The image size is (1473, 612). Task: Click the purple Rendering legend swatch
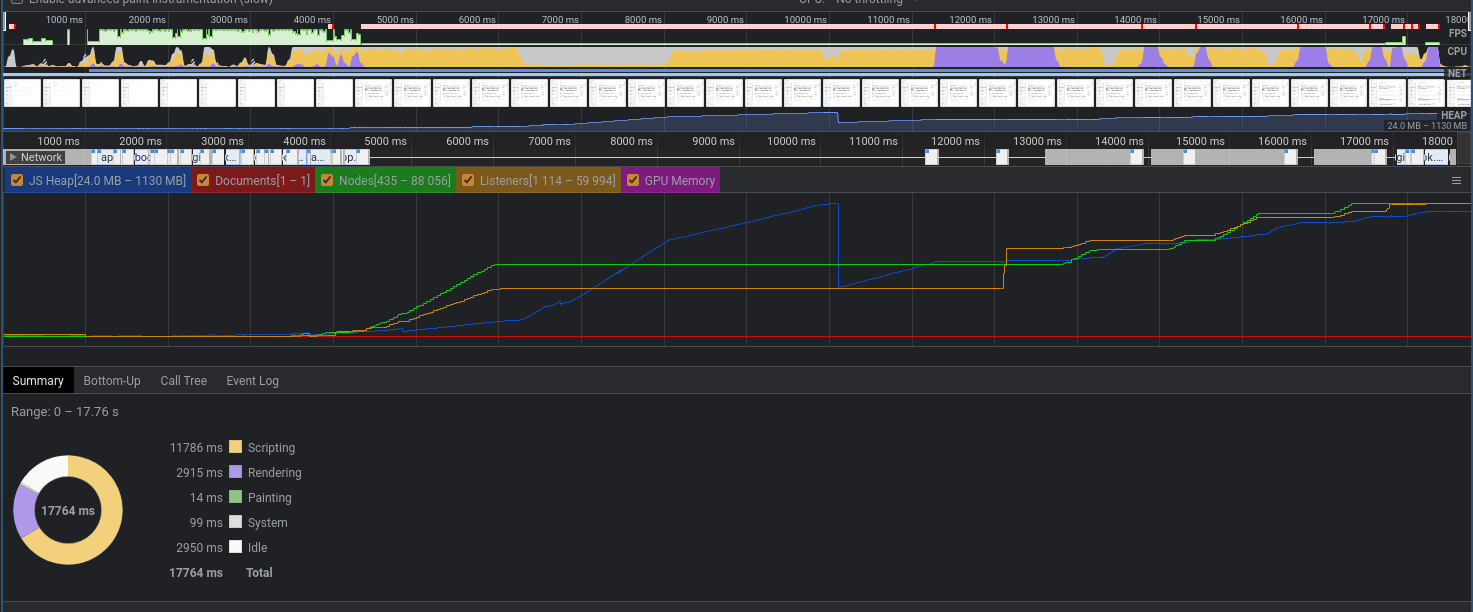(236, 472)
